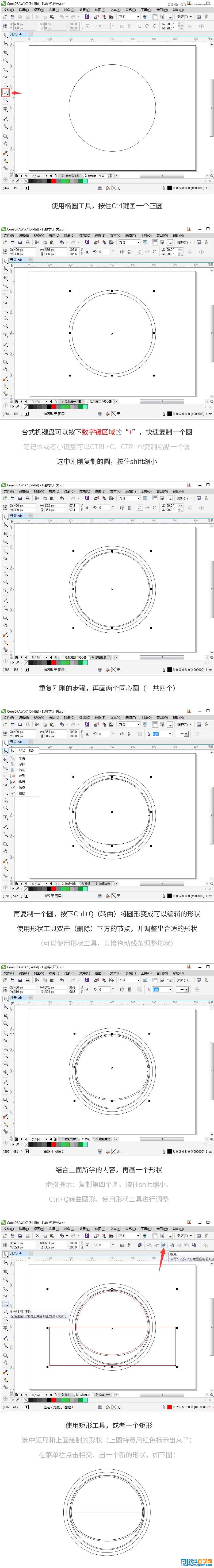214x1568 pixels.
Task: Select the Rectangle tool beside the 矩形工具 (F6) tooltip
Action: pos(6,1304)
